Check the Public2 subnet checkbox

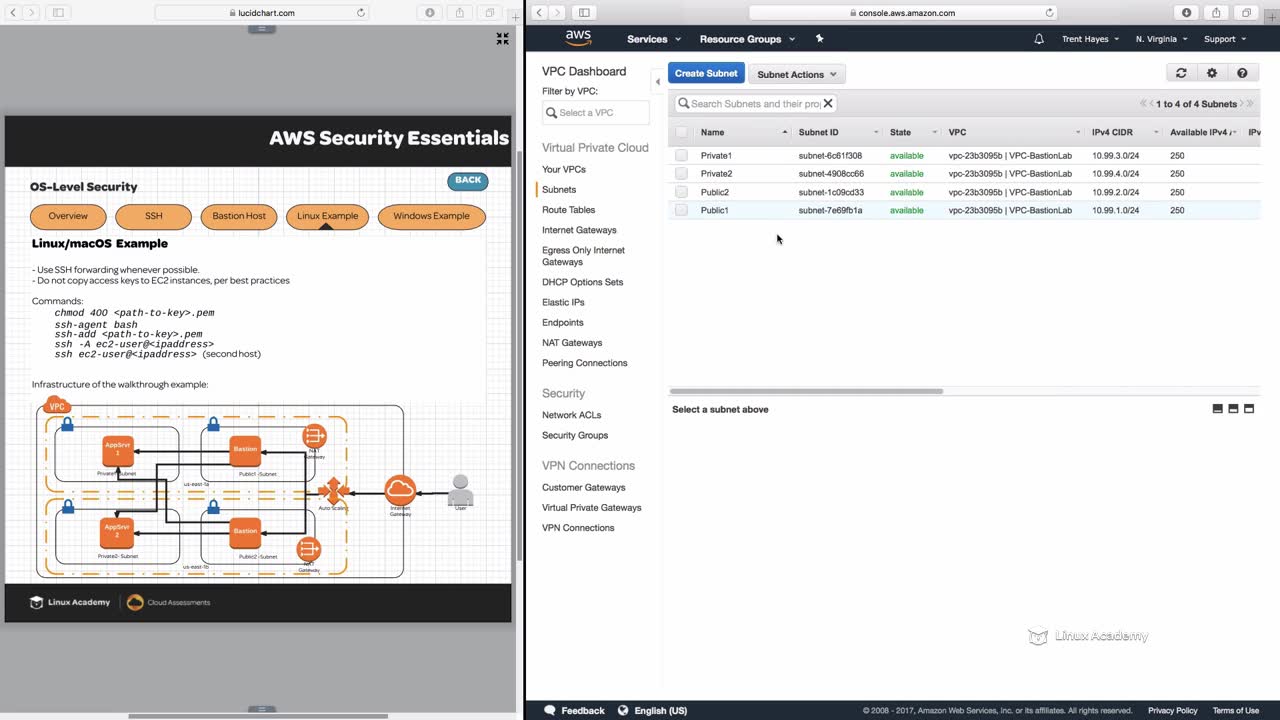(681, 192)
